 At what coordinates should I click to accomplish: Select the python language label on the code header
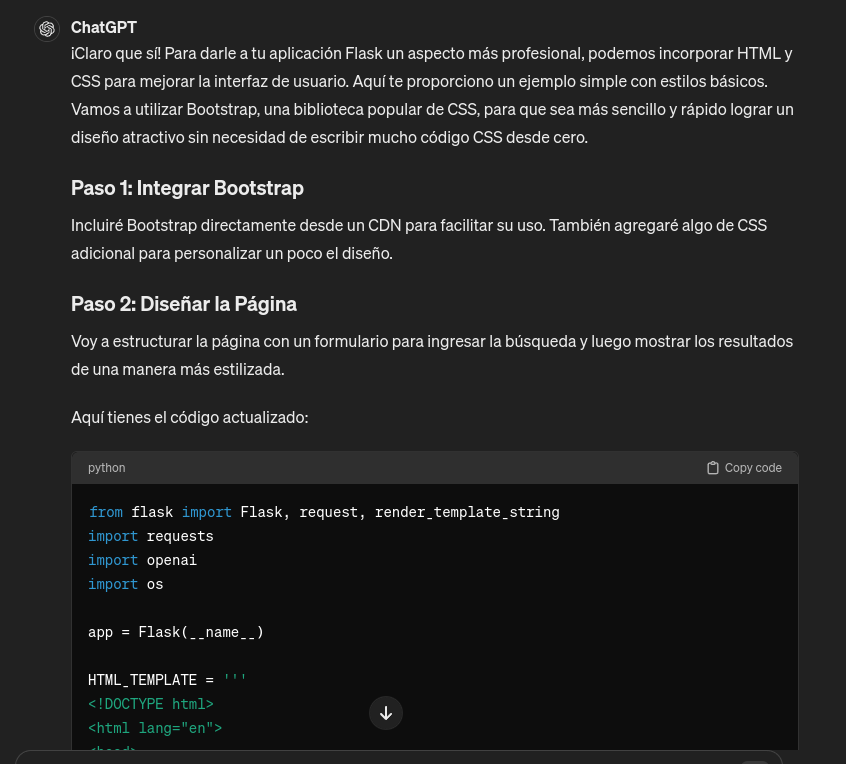106,467
